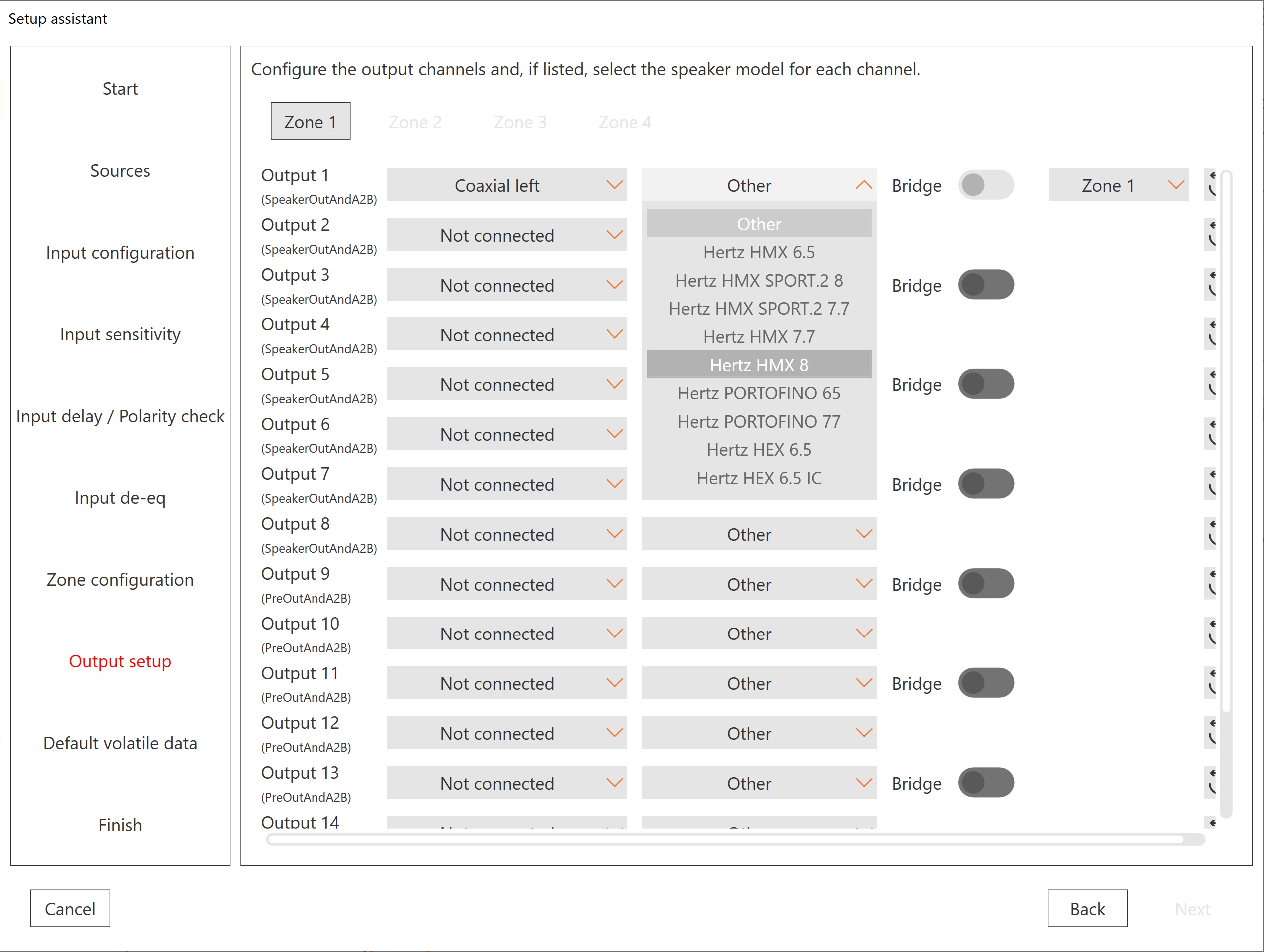Click the reset icon for Output 1
1264x952 pixels.
(1210, 185)
